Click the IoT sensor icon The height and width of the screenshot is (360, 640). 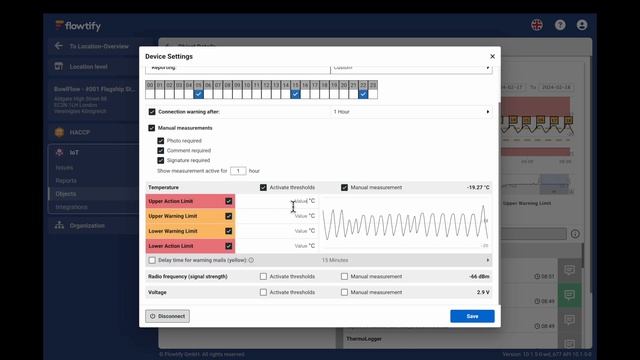pyautogui.click(x=59, y=152)
